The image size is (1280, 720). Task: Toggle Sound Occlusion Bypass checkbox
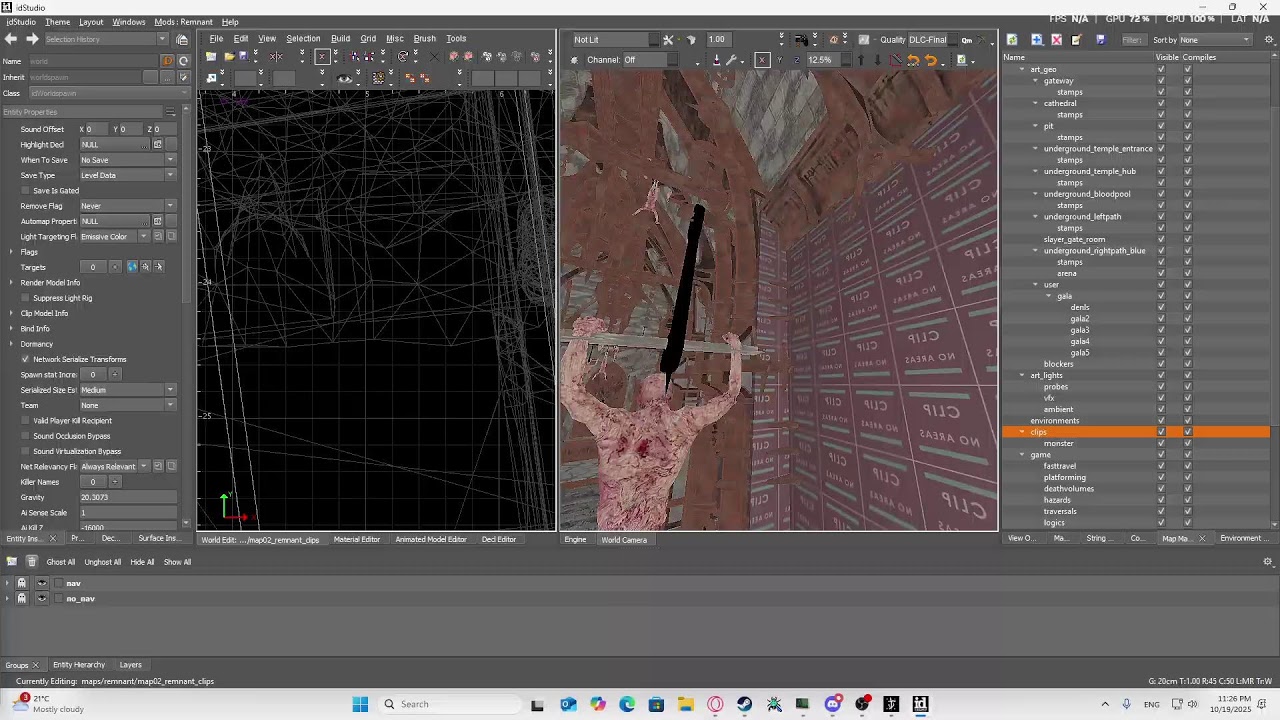click(x=25, y=436)
